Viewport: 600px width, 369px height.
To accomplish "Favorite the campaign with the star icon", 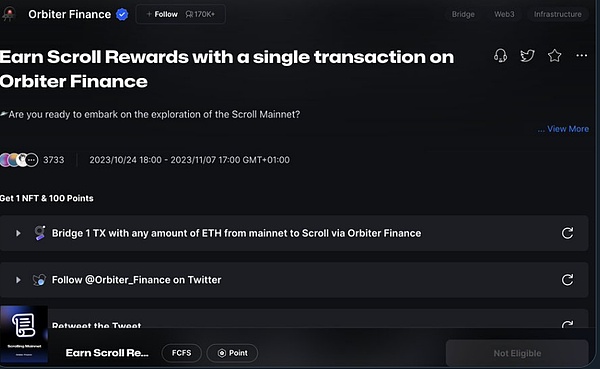I will pos(554,56).
